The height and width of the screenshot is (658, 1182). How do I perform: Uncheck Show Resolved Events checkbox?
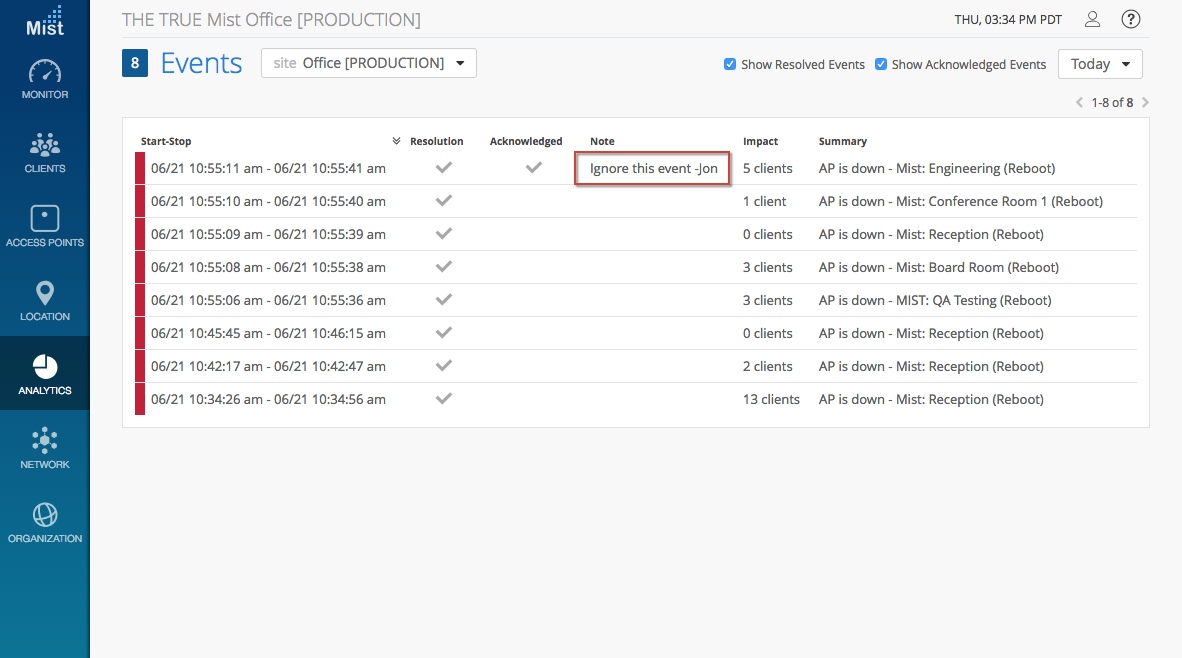[x=730, y=64]
